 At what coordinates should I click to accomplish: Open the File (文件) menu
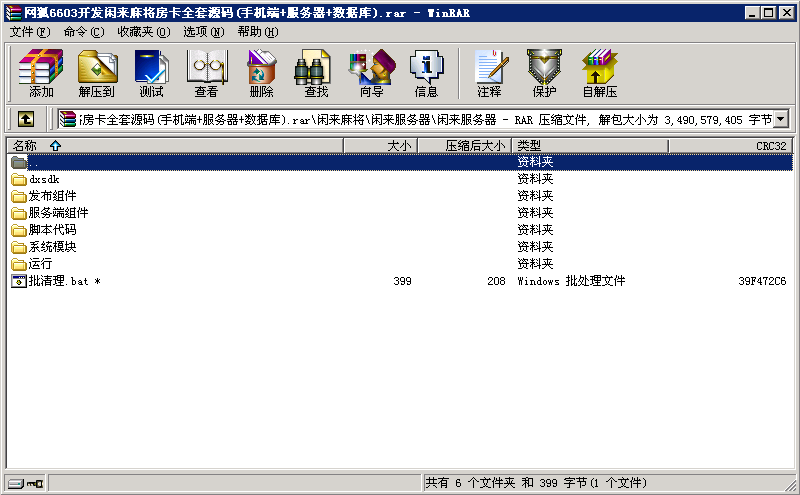(29, 32)
